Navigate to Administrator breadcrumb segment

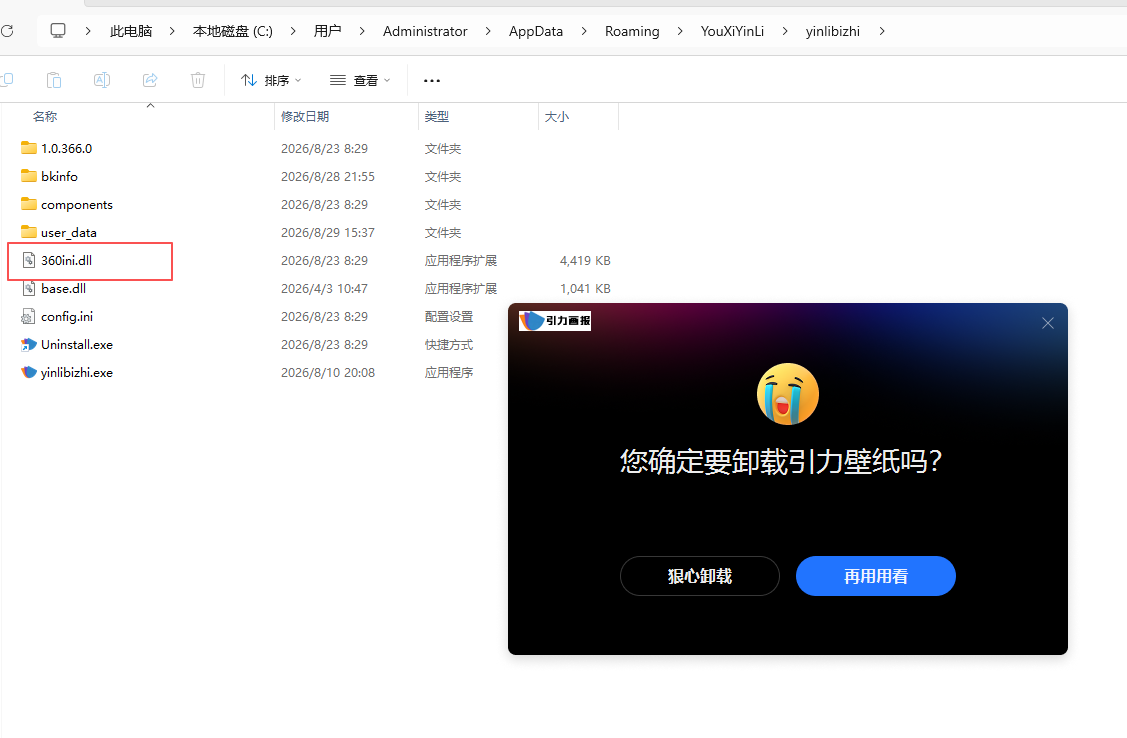click(425, 31)
